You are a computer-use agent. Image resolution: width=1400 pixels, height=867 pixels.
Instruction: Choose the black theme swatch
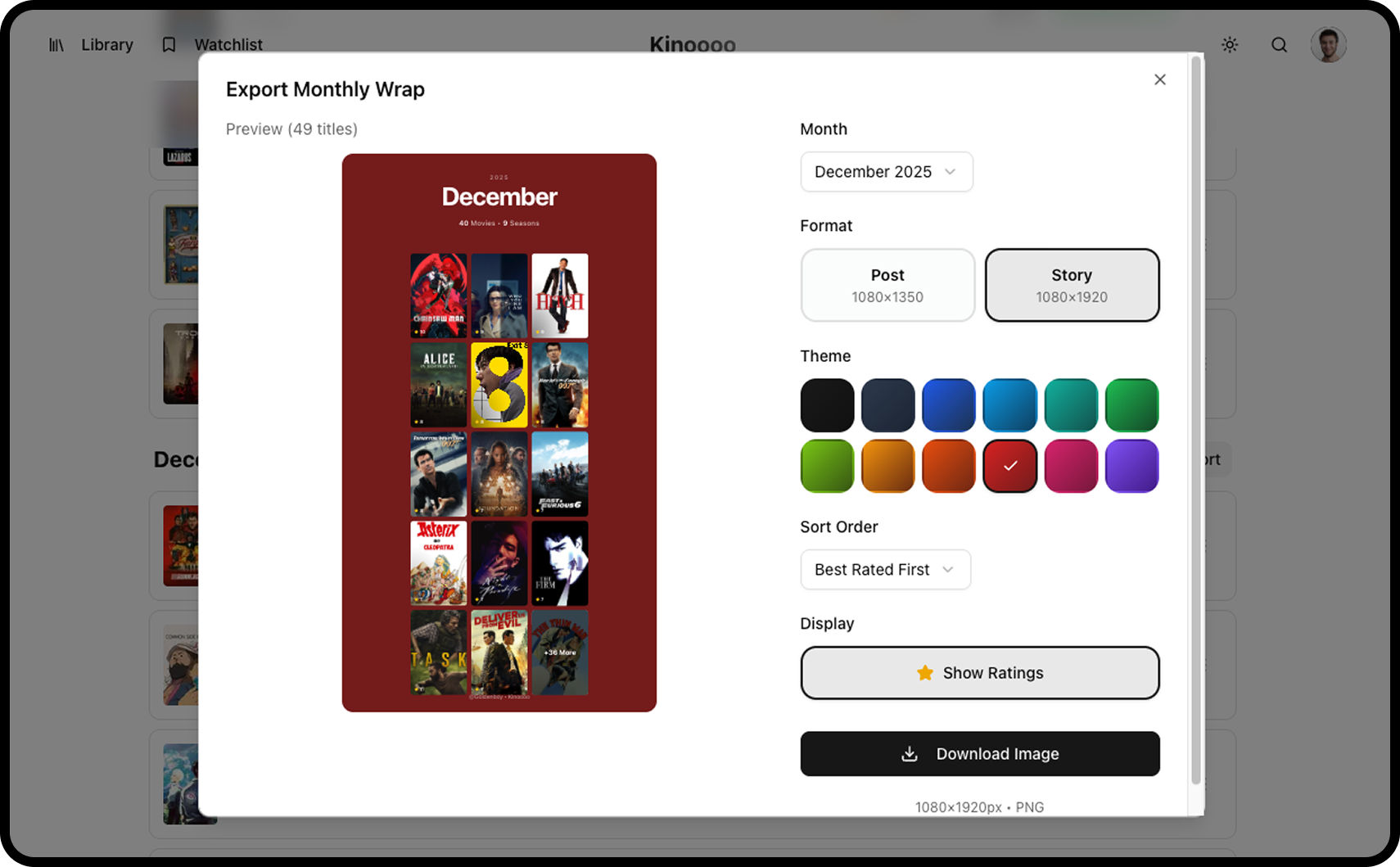(x=827, y=405)
